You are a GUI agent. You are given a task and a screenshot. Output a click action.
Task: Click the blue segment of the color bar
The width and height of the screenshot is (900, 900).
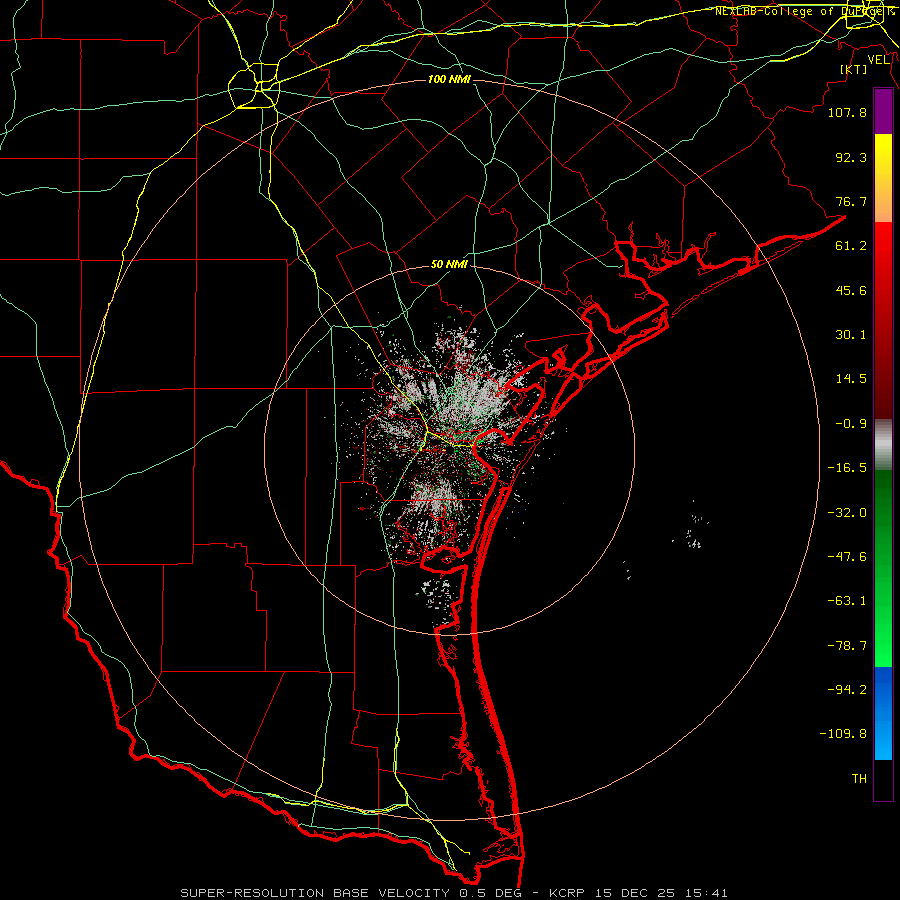(x=883, y=713)
